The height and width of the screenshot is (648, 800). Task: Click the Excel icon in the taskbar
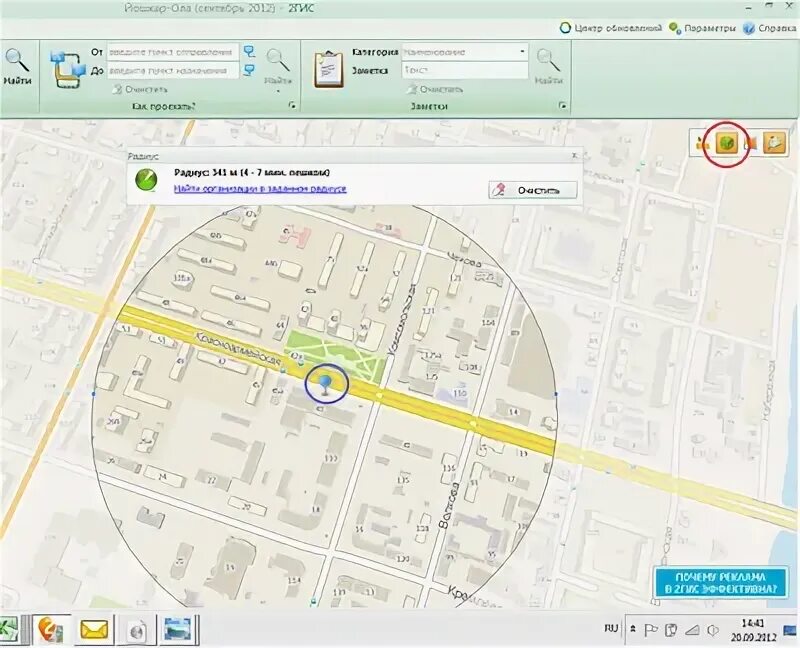(x=9, y=630)
